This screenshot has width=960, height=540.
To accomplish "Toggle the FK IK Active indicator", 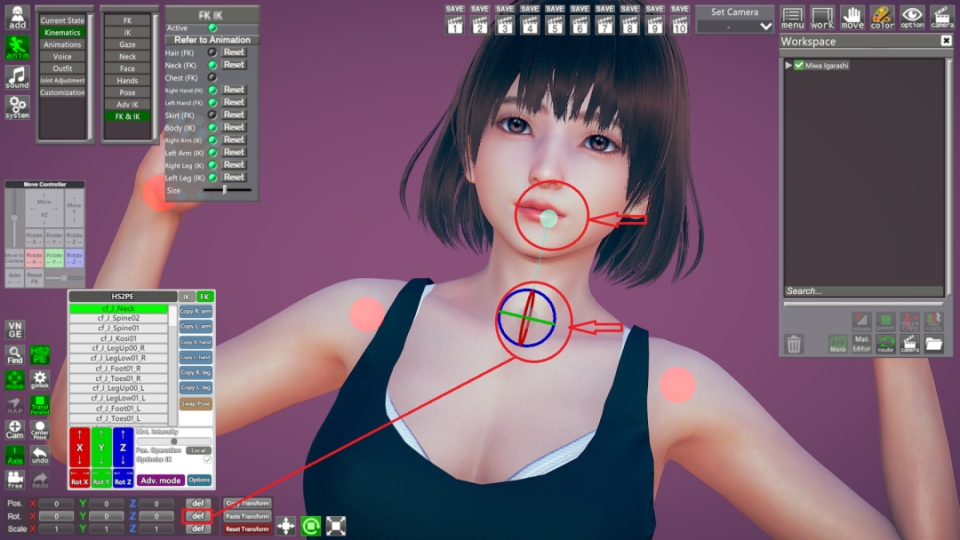I will pyautogui.click(x=212, y=28).
